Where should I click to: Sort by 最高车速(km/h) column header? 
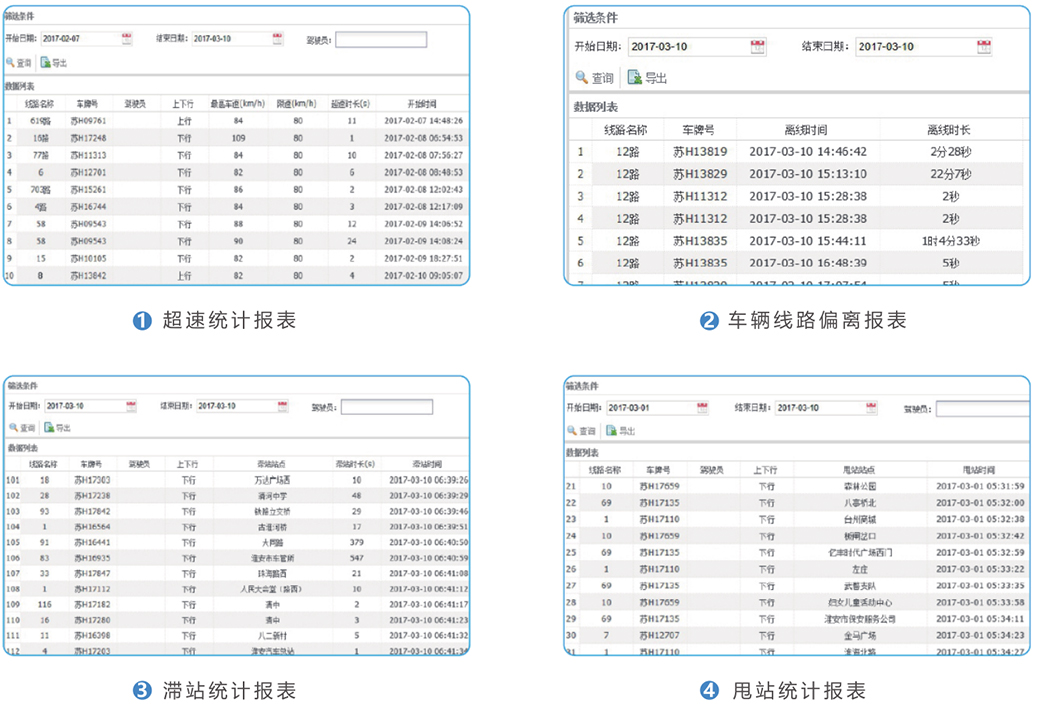point(237,103)
